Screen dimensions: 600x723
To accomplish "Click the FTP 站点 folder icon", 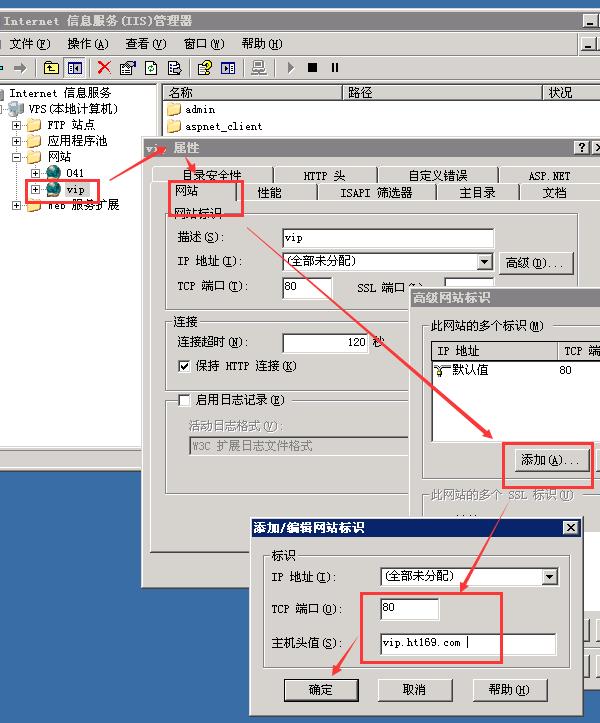I will (34, 125).
